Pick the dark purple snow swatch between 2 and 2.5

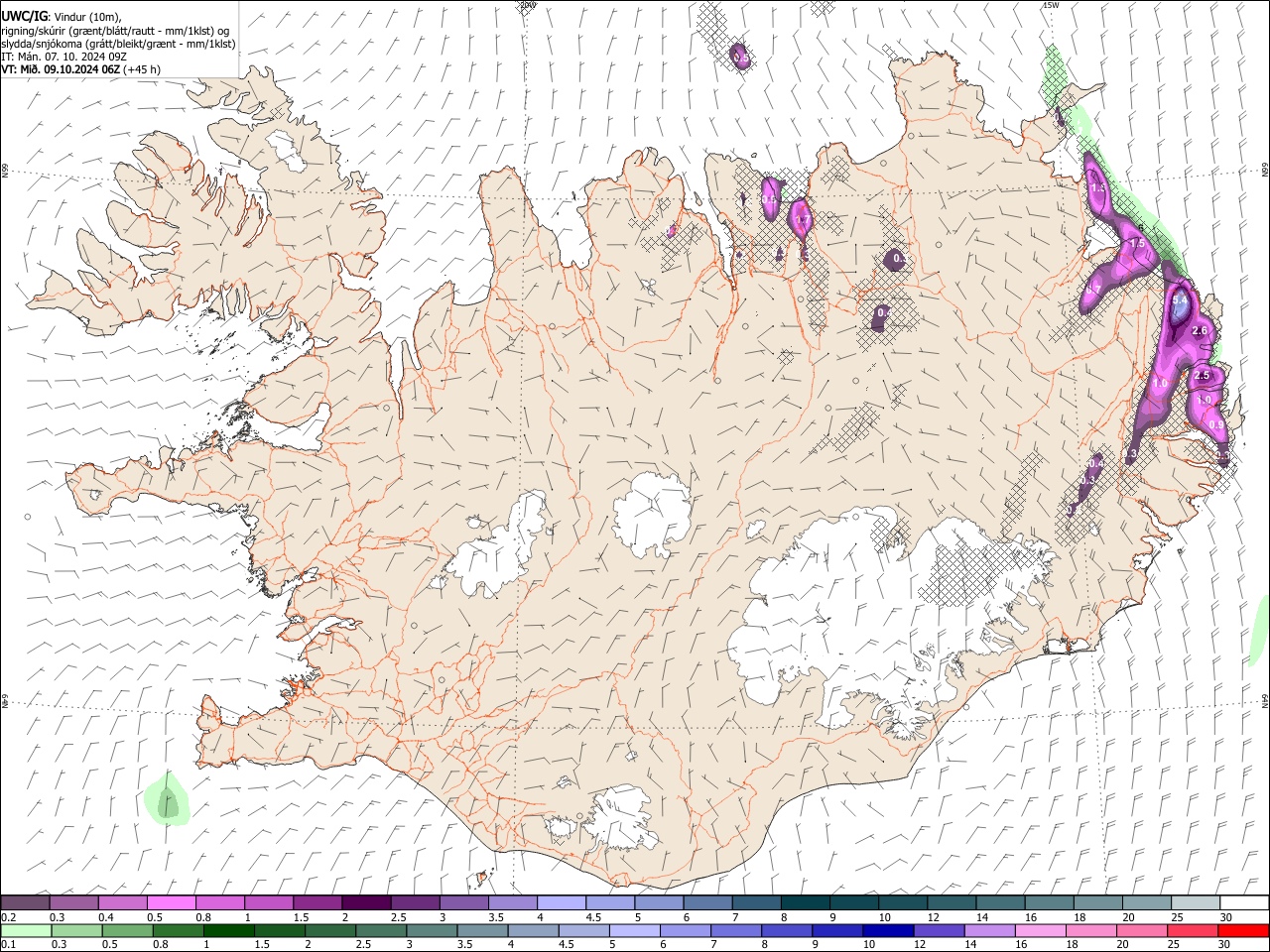(366, 903)
